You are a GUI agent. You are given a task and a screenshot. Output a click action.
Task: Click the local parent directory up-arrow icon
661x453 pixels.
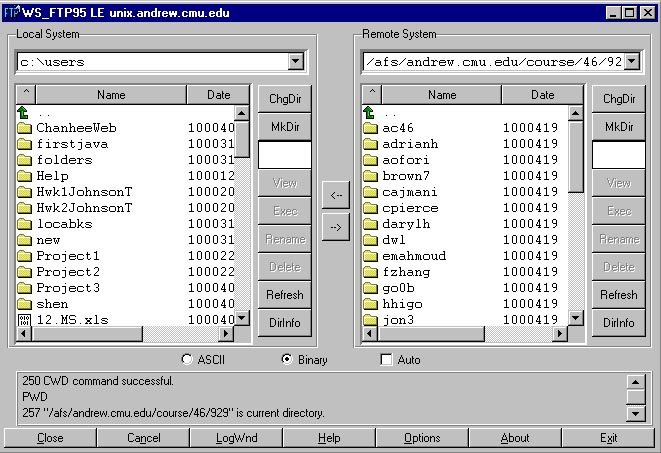tap(23, 113)
